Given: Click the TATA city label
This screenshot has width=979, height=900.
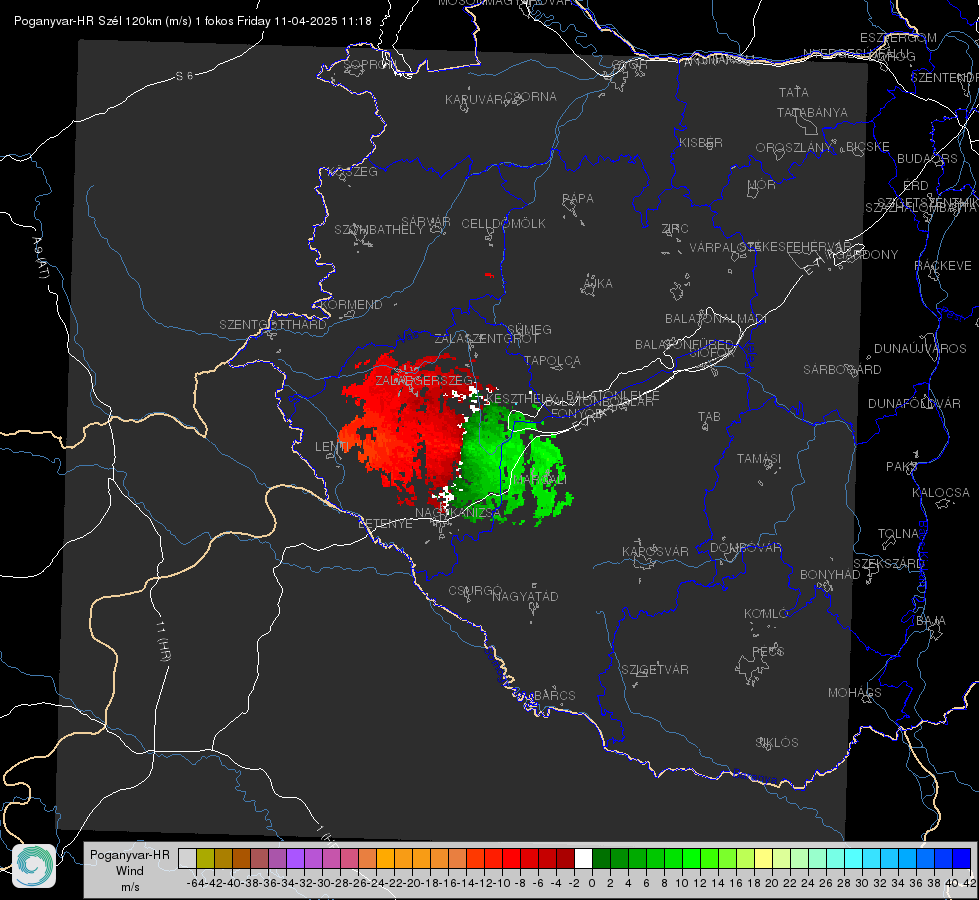Looking at the screenshot, I should point(794,92).
